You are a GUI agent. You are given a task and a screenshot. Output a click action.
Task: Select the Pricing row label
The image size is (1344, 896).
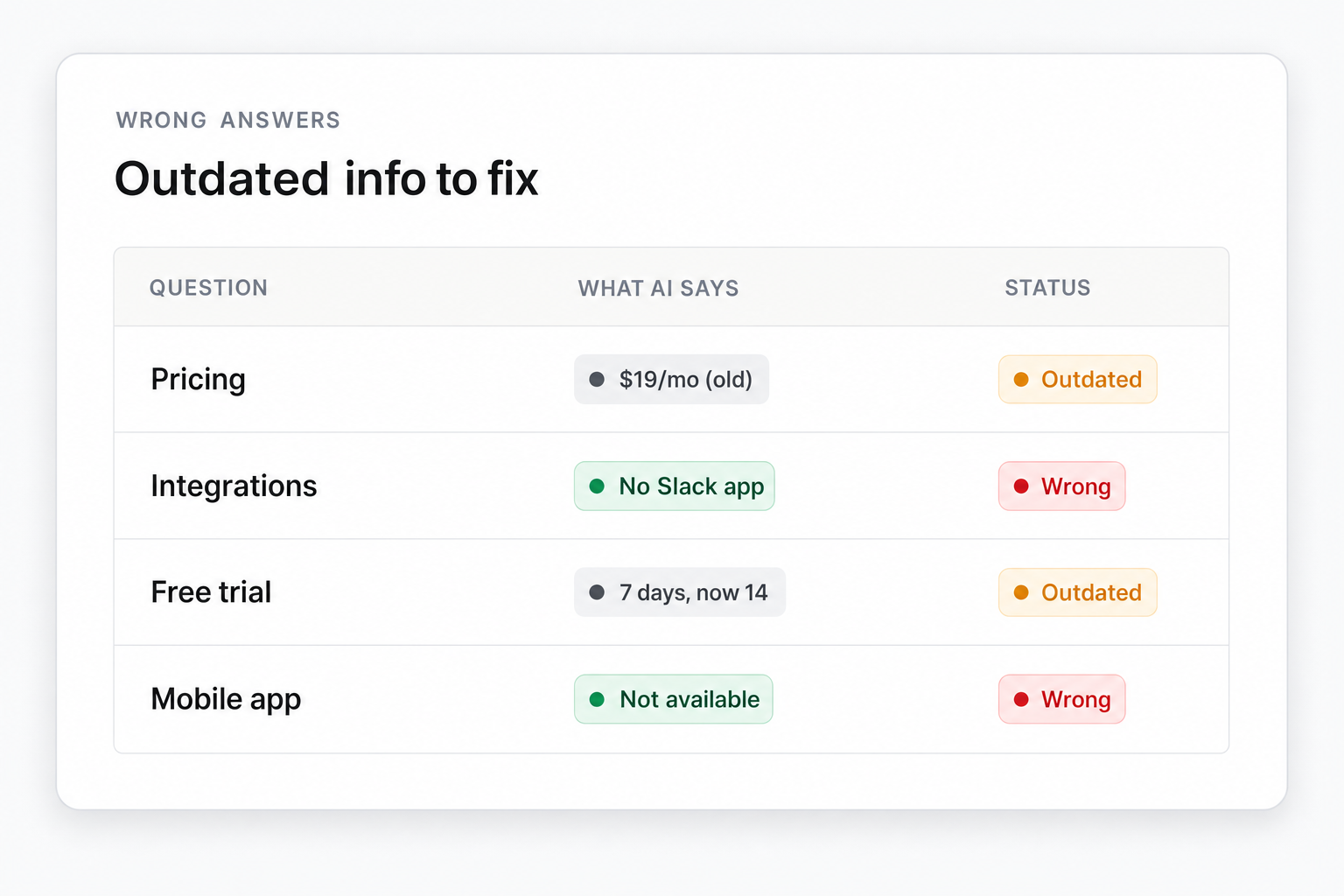point(198,380)
